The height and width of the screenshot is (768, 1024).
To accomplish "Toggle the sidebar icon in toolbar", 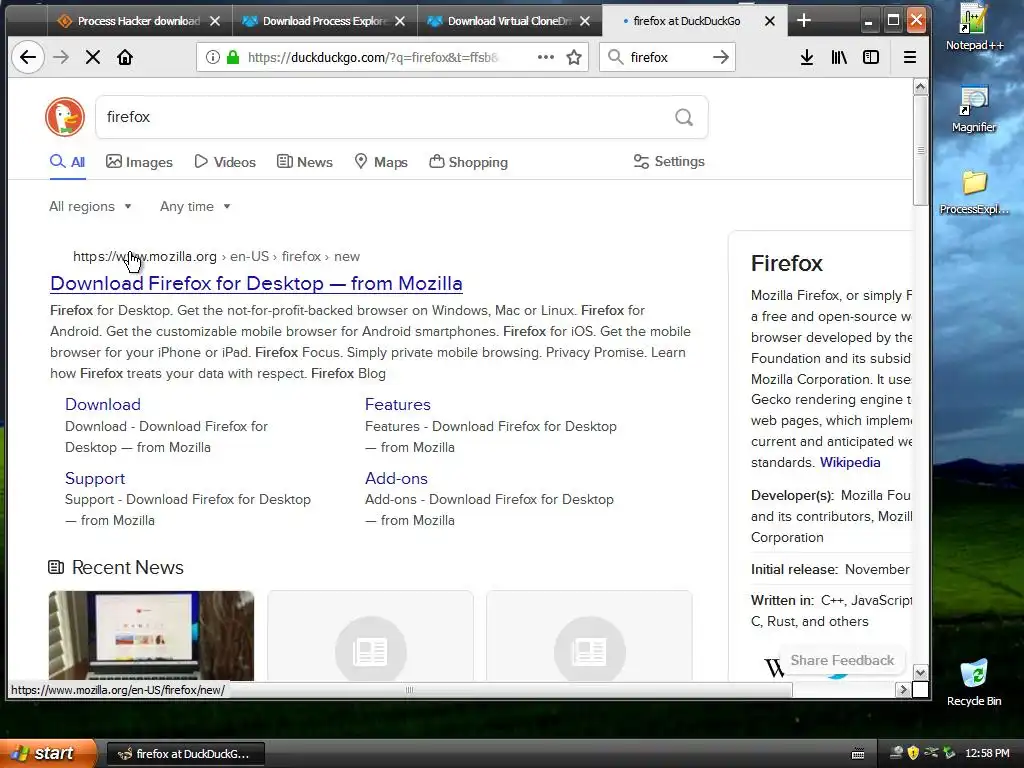I will pyautogui.click(x=871, y=57).
